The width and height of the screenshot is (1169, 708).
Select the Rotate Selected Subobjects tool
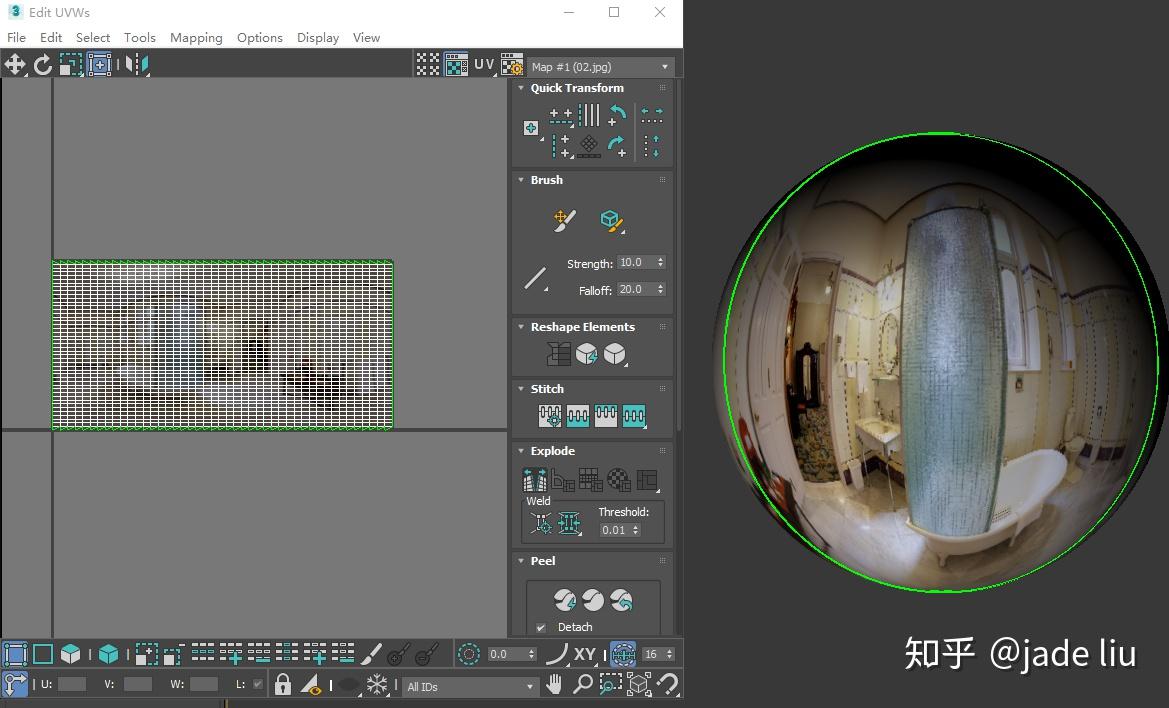[42, 65]
